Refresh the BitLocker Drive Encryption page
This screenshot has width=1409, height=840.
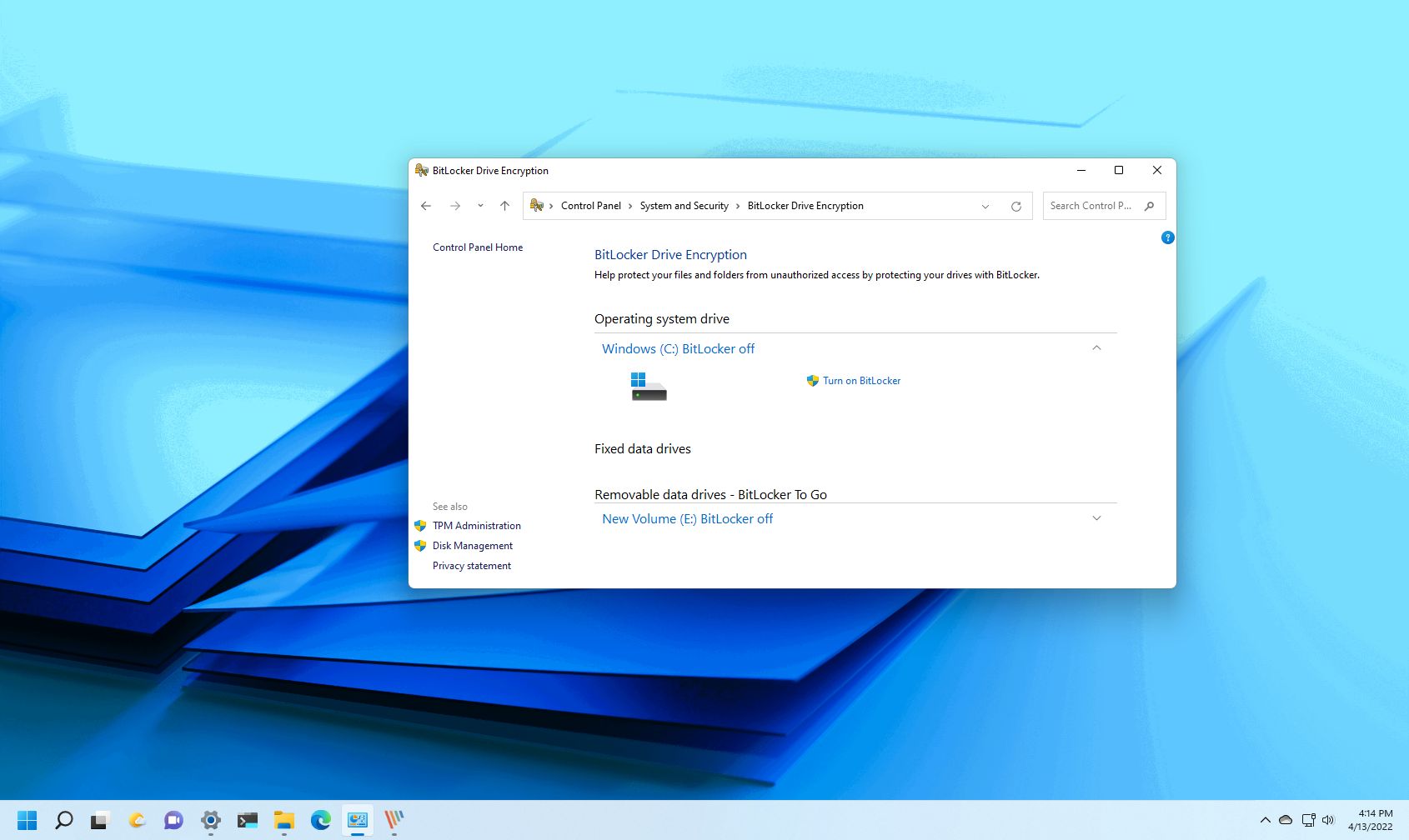coord(1016,206)
